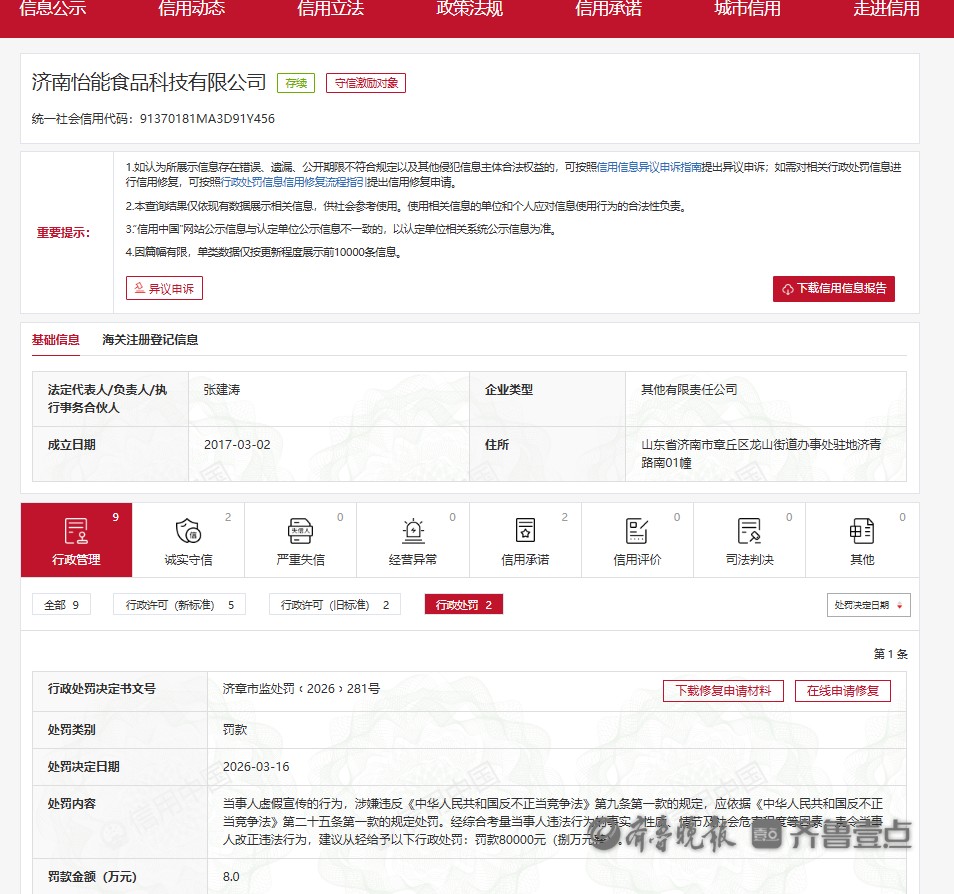Open 信用动态 in top navigation

coord(192,10)
